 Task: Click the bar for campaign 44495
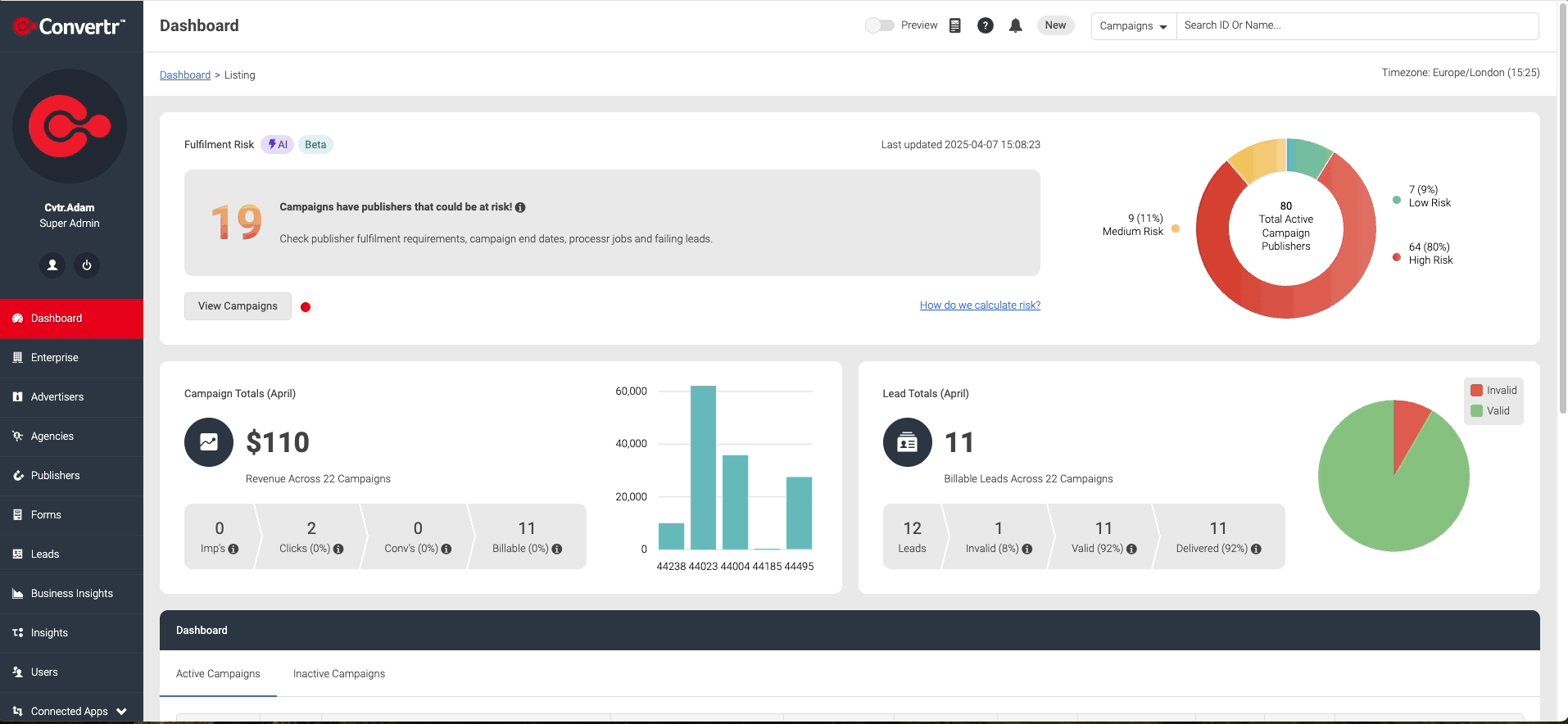click(799, 514)
